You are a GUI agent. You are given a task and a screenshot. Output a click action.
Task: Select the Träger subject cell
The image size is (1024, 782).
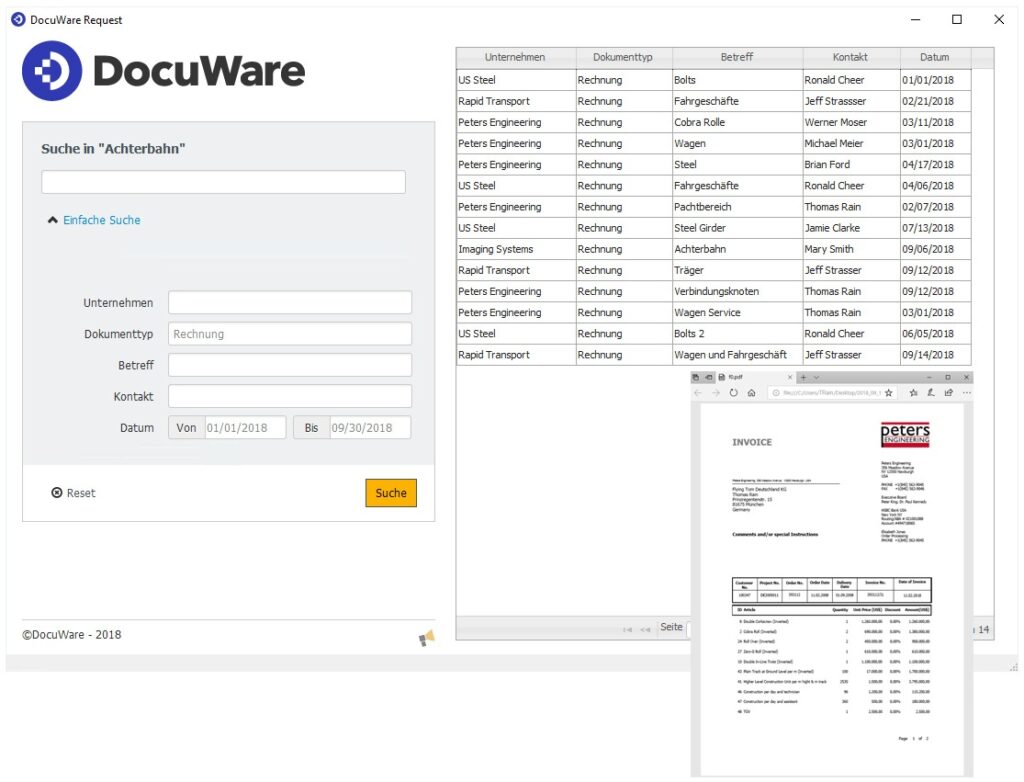tap(737, 270)
